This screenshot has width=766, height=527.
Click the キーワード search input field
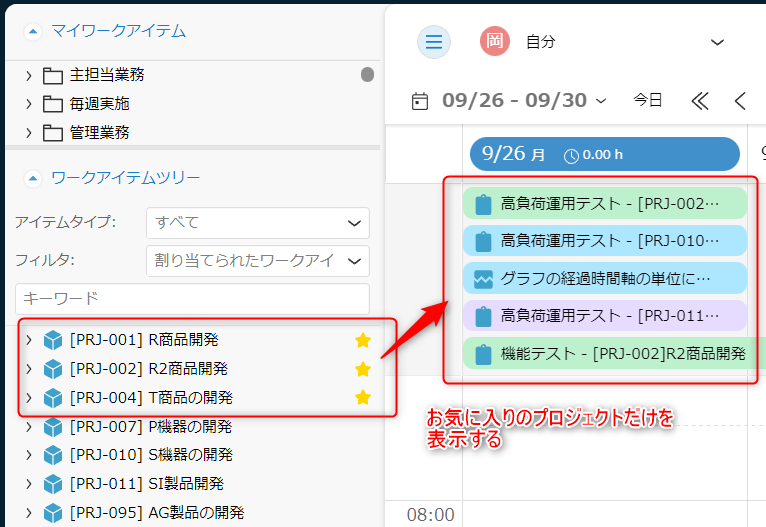pyautogui.click(x=192, y=299)
